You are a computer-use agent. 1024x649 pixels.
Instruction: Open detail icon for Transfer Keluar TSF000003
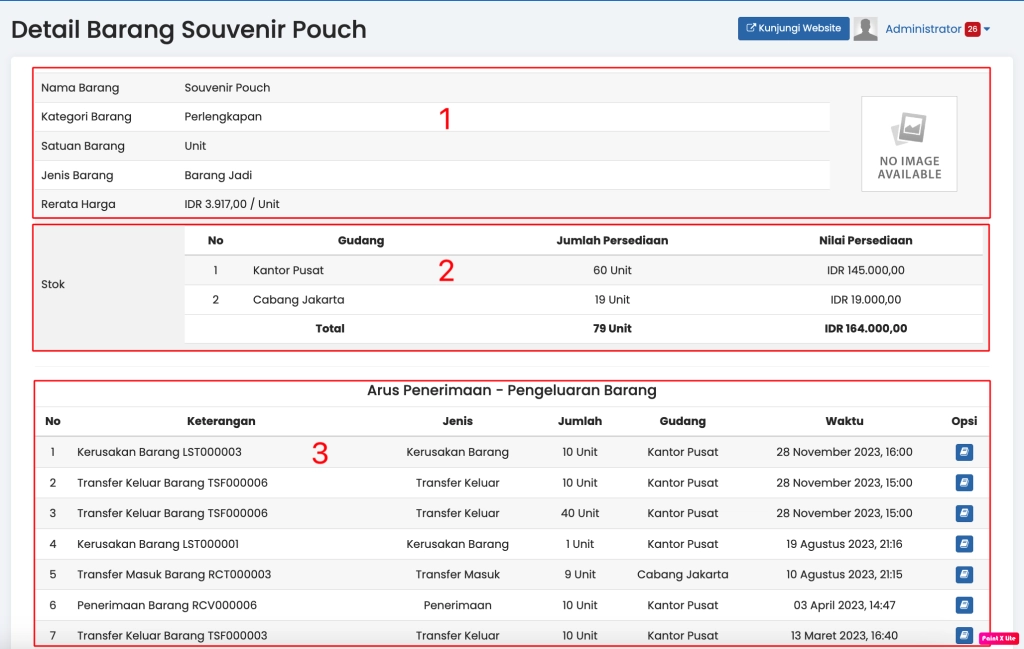[x=964, y=635]
